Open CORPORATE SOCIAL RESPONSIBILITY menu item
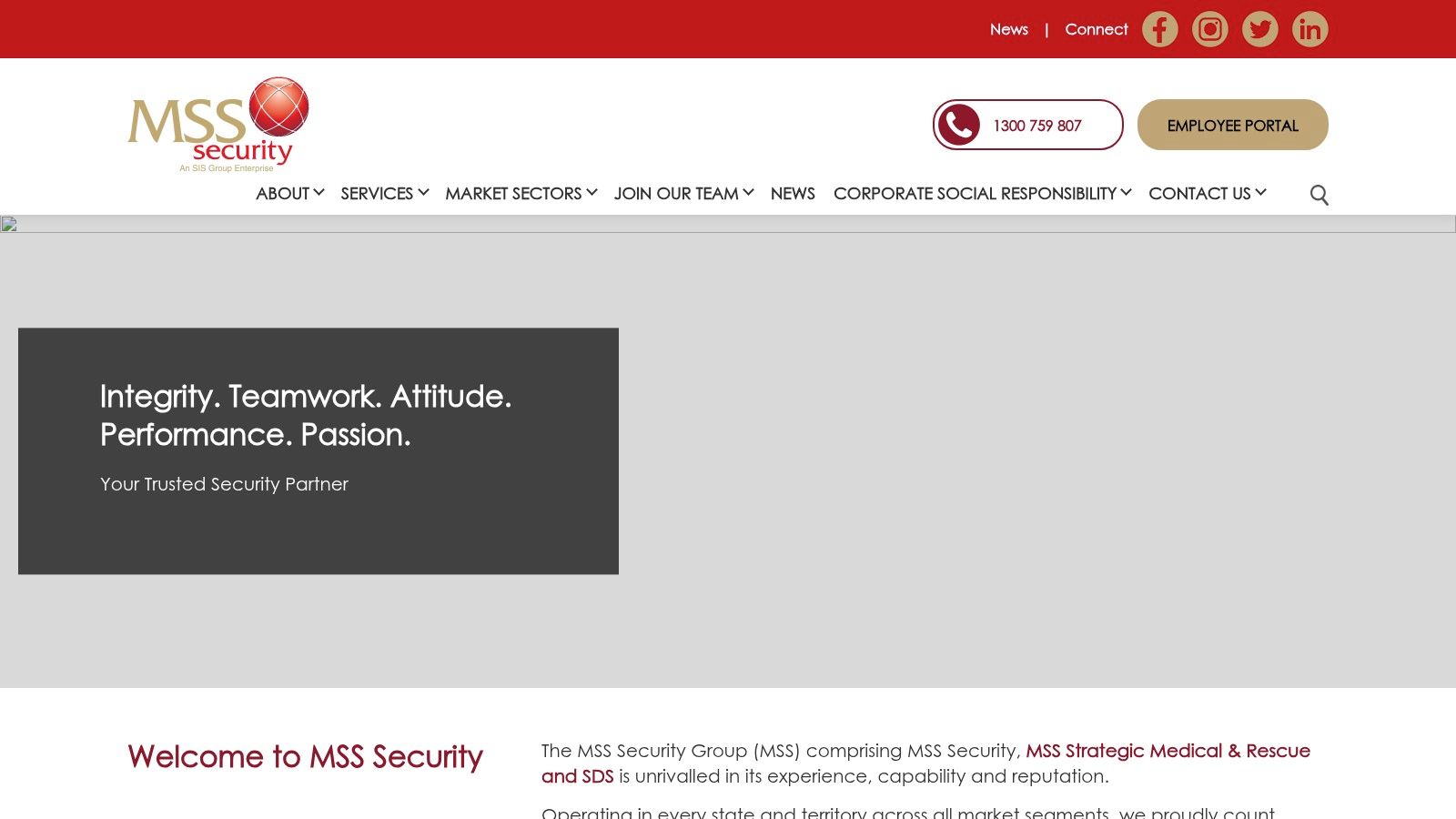The width and height of the screenshot is (1456, 819). tap(975, 193)
